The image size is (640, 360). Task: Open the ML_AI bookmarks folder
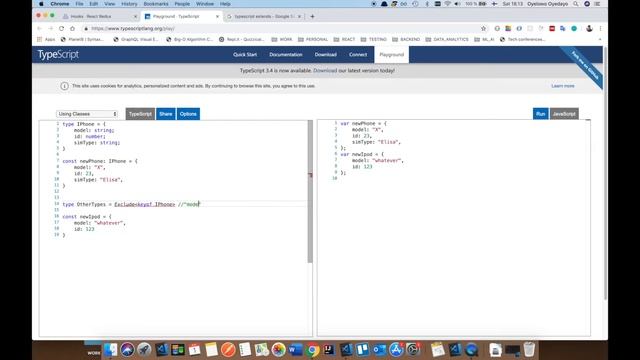[x=484, y=40]
